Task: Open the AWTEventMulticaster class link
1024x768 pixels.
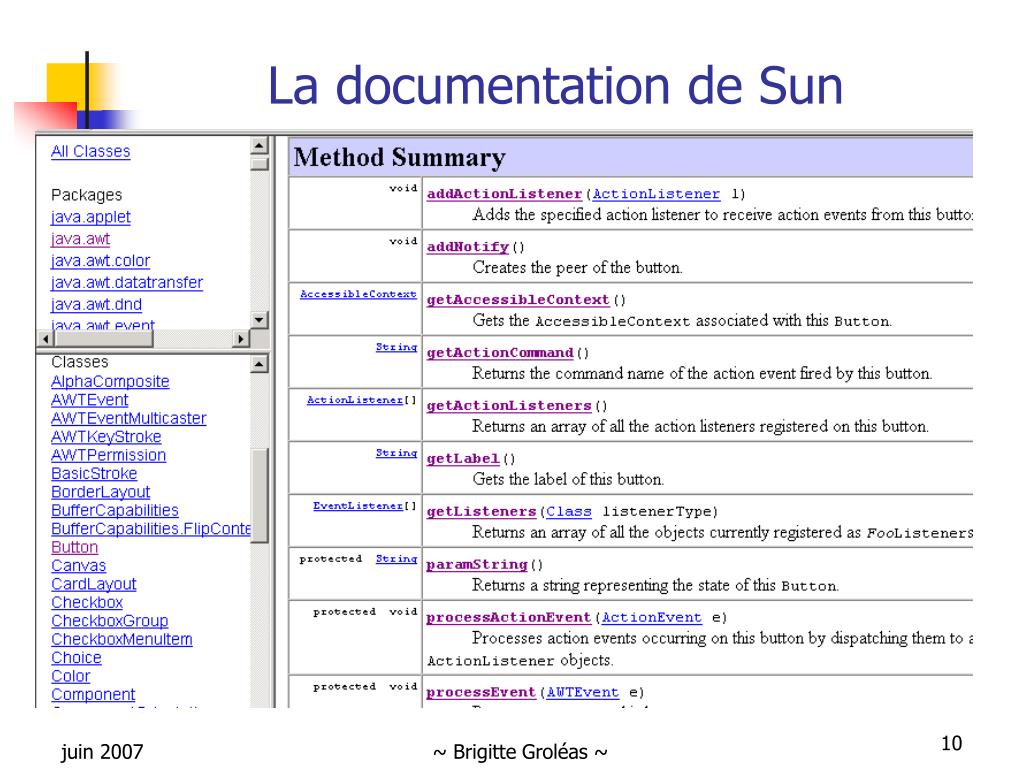Action: click(x=129, y=418)
